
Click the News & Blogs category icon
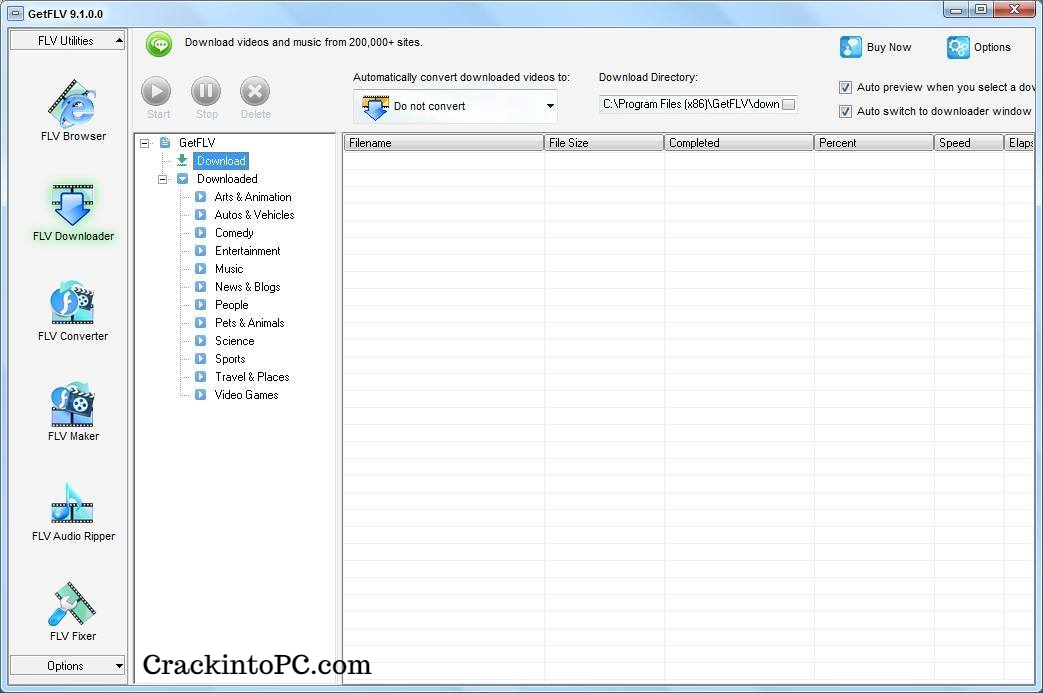click(x=200, y=287)
